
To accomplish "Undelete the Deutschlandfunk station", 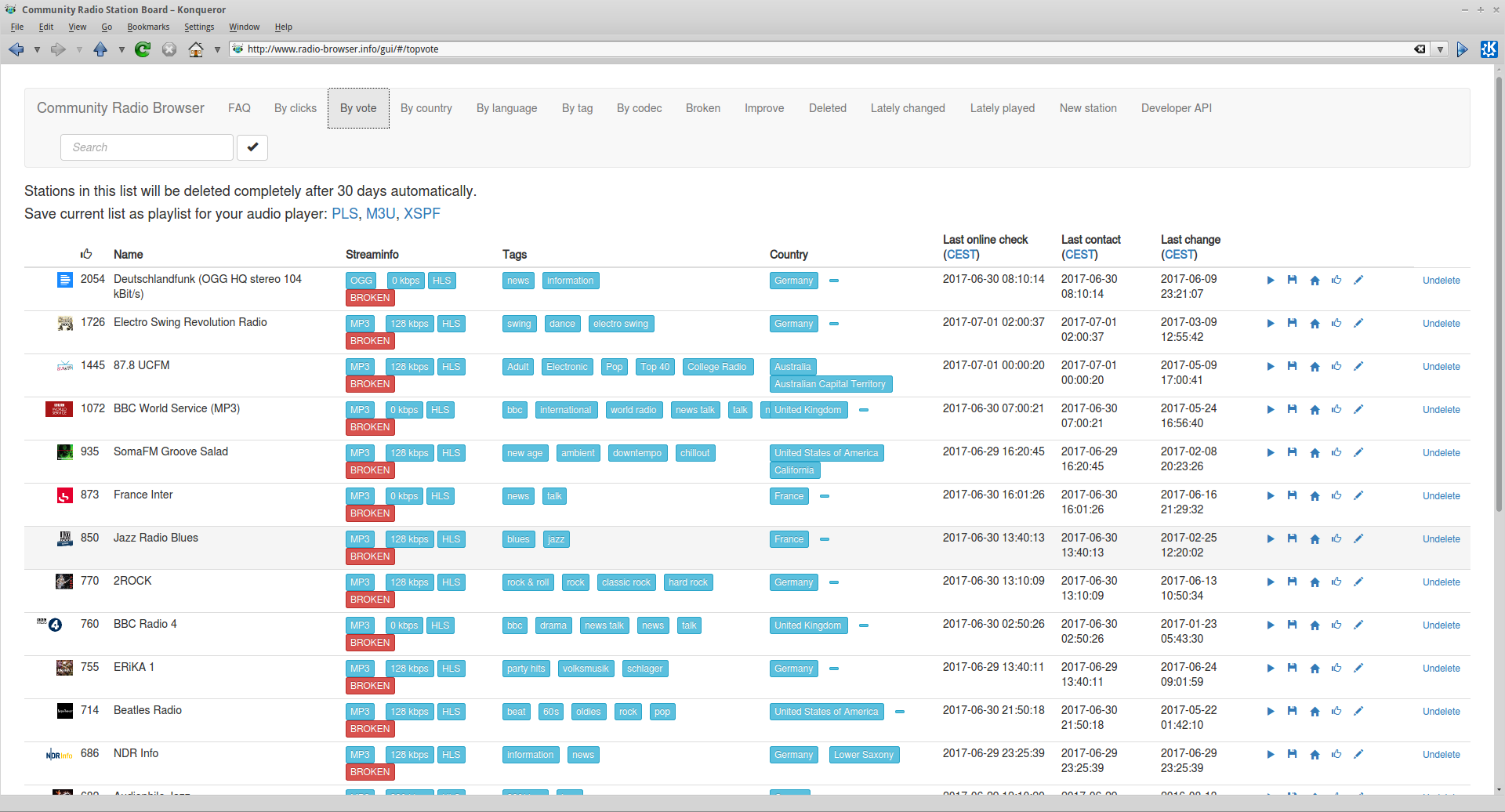I will [x=1442, y=281].
